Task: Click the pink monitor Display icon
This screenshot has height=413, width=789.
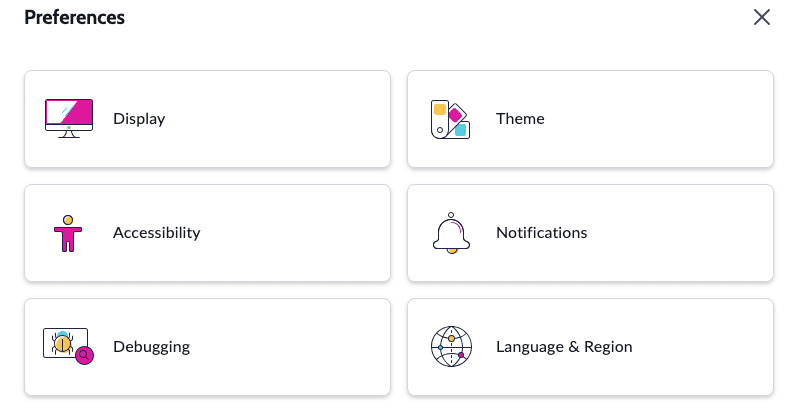Action: [x=69, y=119]
